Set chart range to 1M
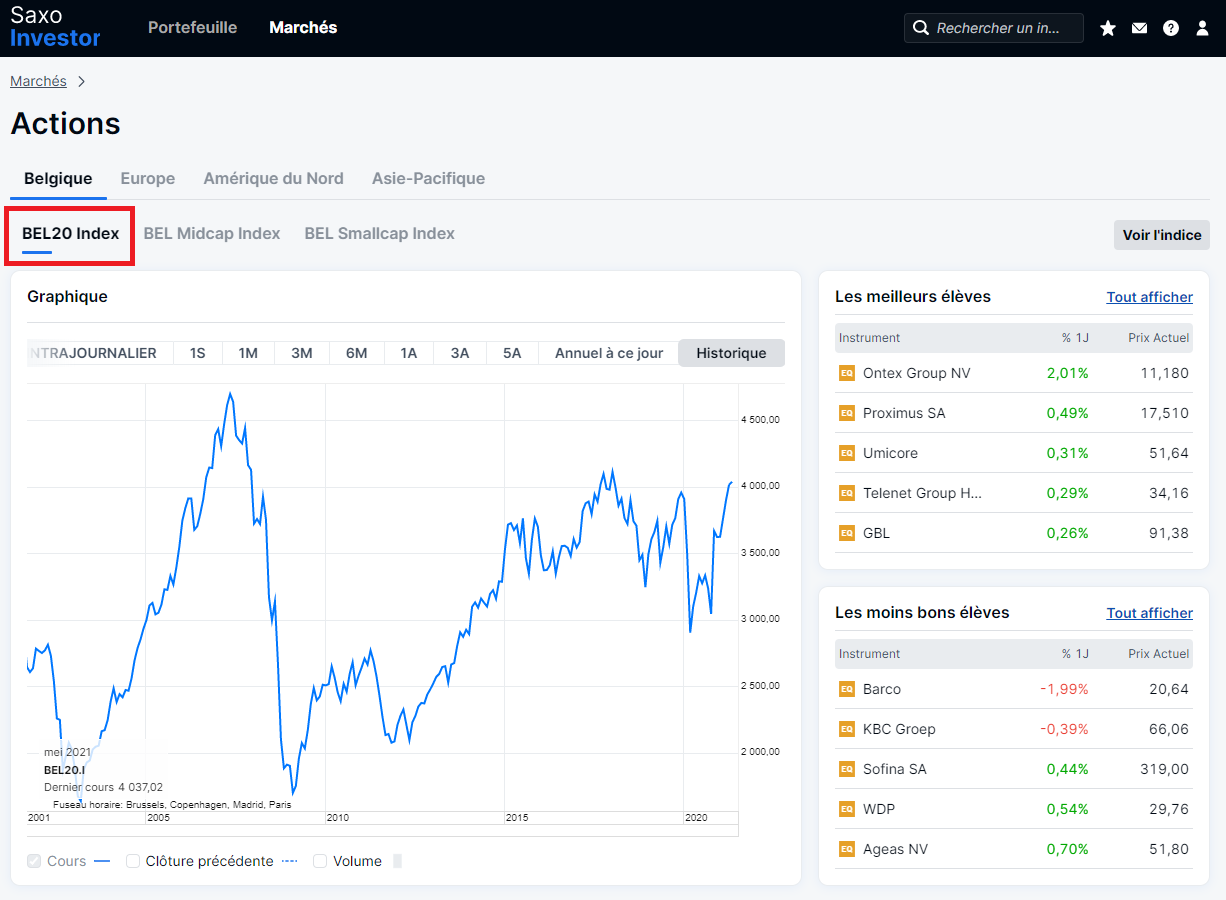 coord(248,353)
